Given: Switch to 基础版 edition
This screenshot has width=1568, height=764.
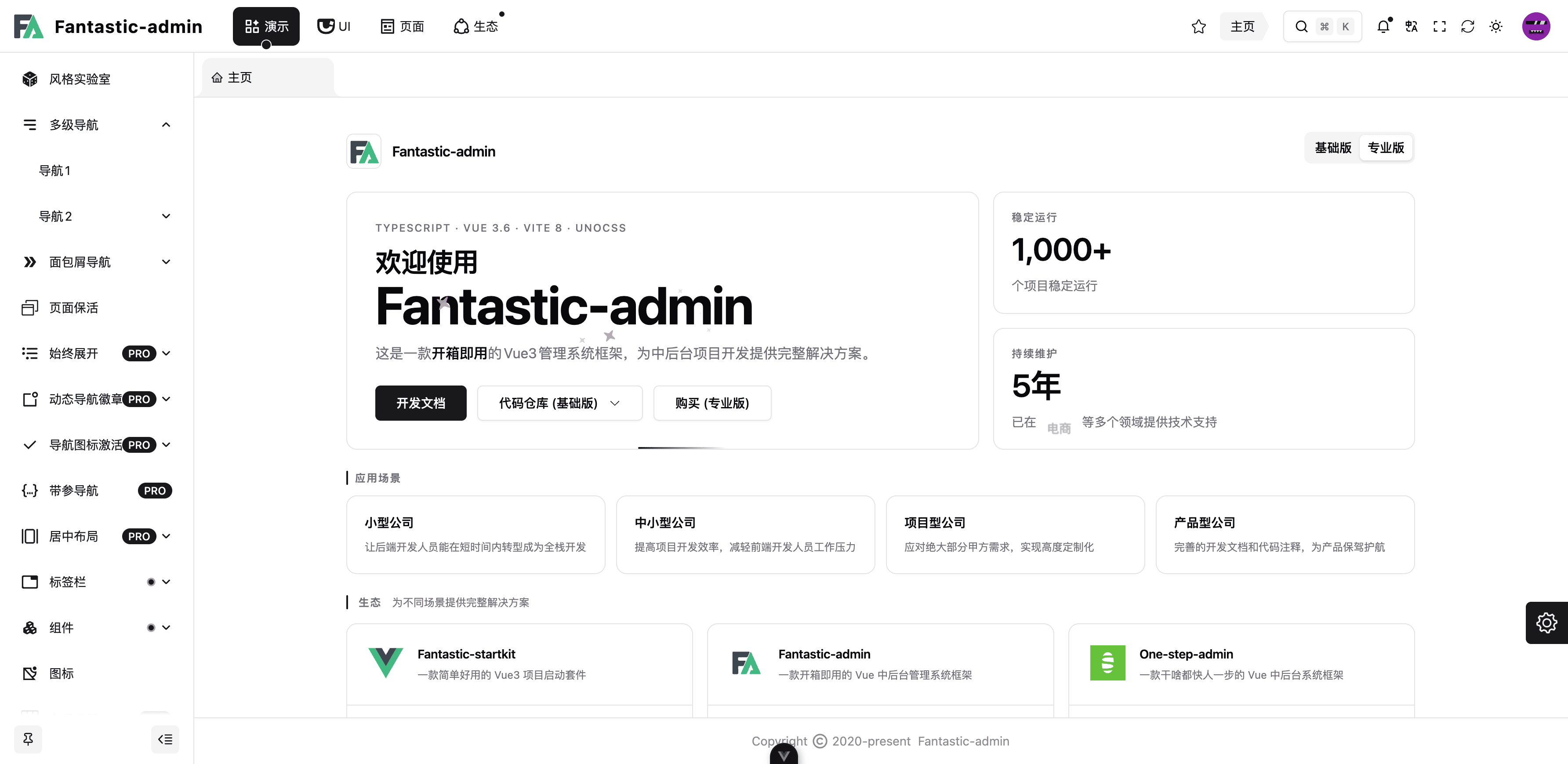Looking at the screenshot, I should 1332,148.
